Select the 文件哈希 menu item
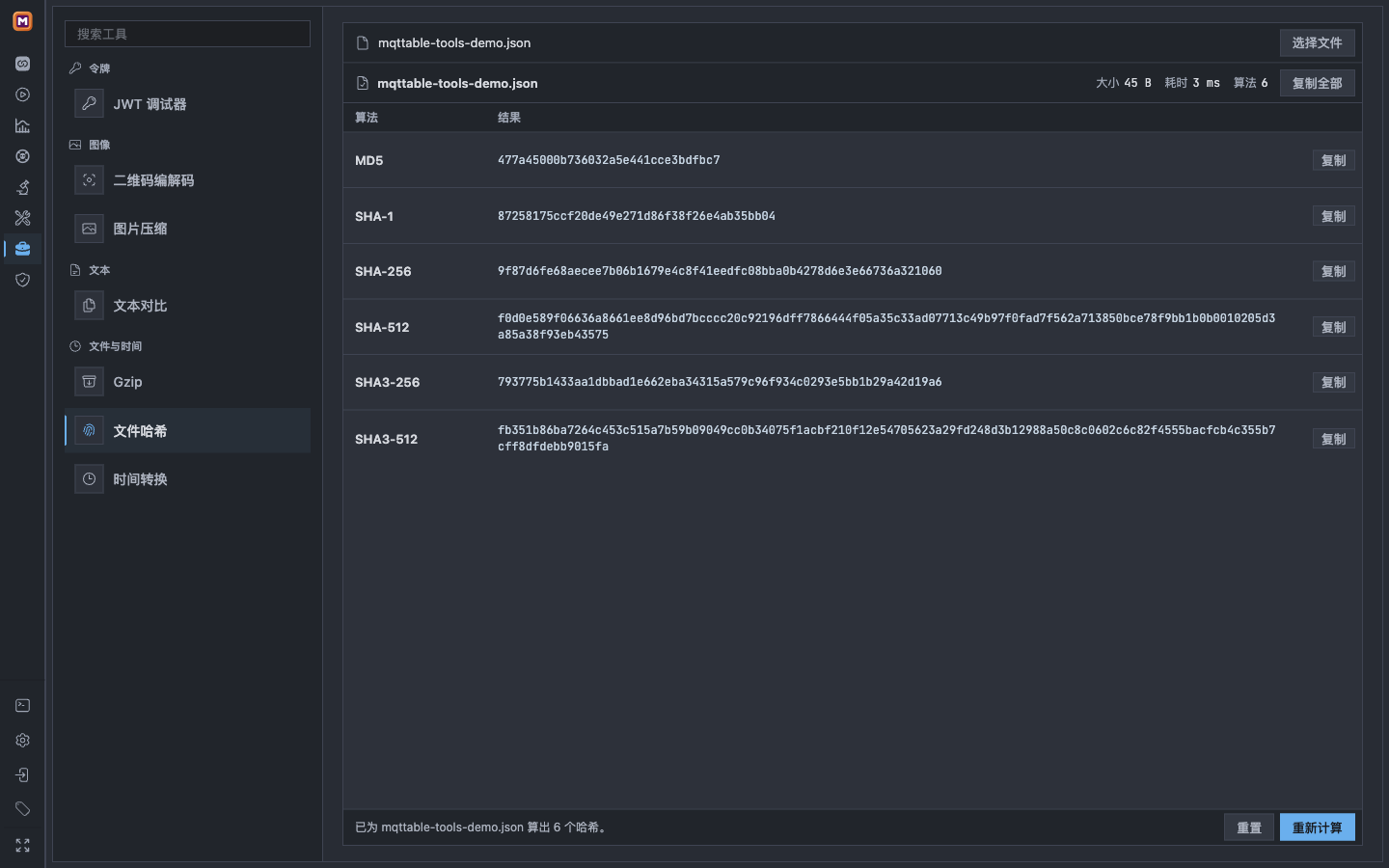Image resolution: width=1389 pixels, height=868 pixels. (187, 431)
